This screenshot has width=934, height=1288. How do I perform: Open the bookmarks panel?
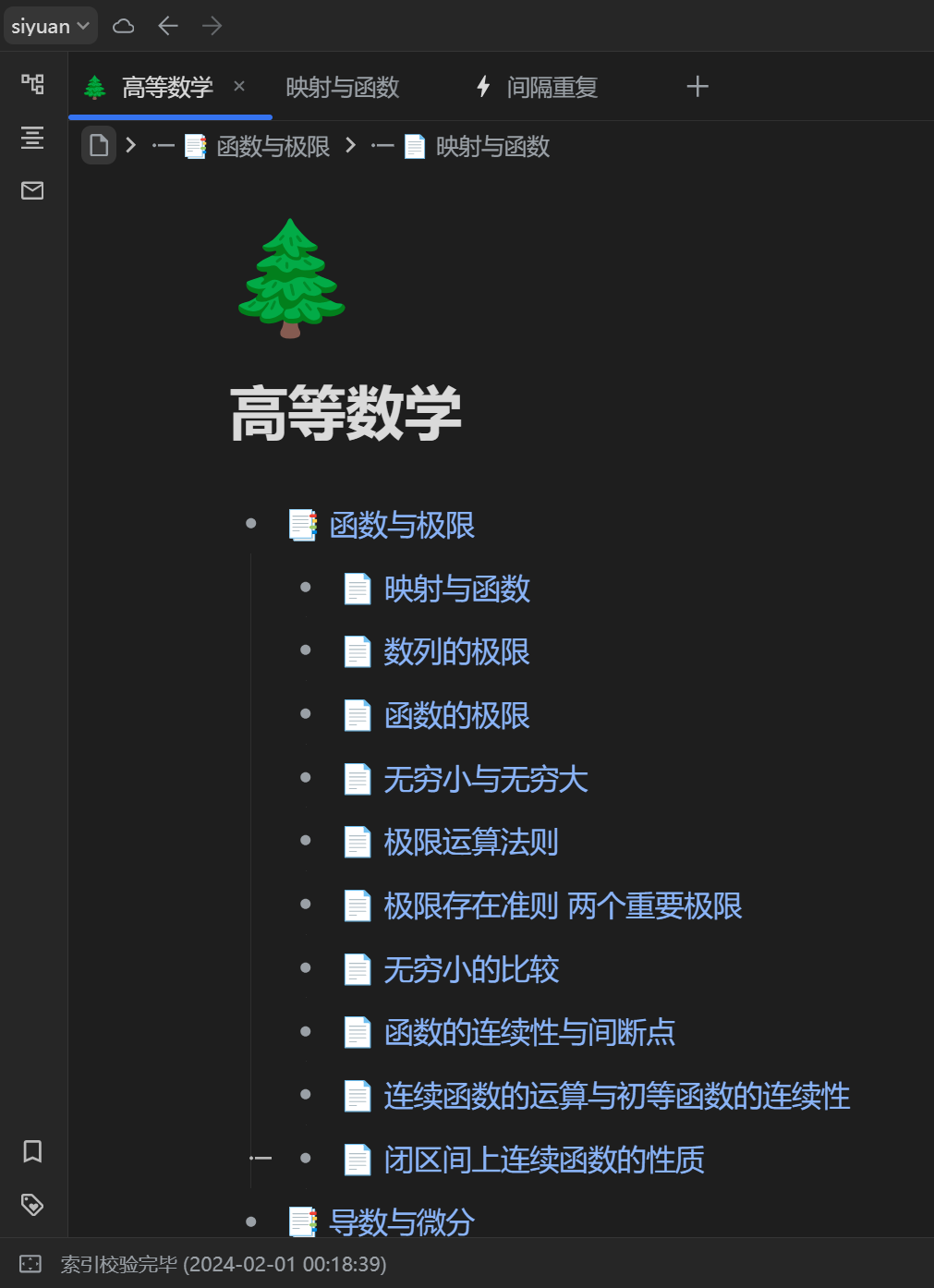(32, 1151)
